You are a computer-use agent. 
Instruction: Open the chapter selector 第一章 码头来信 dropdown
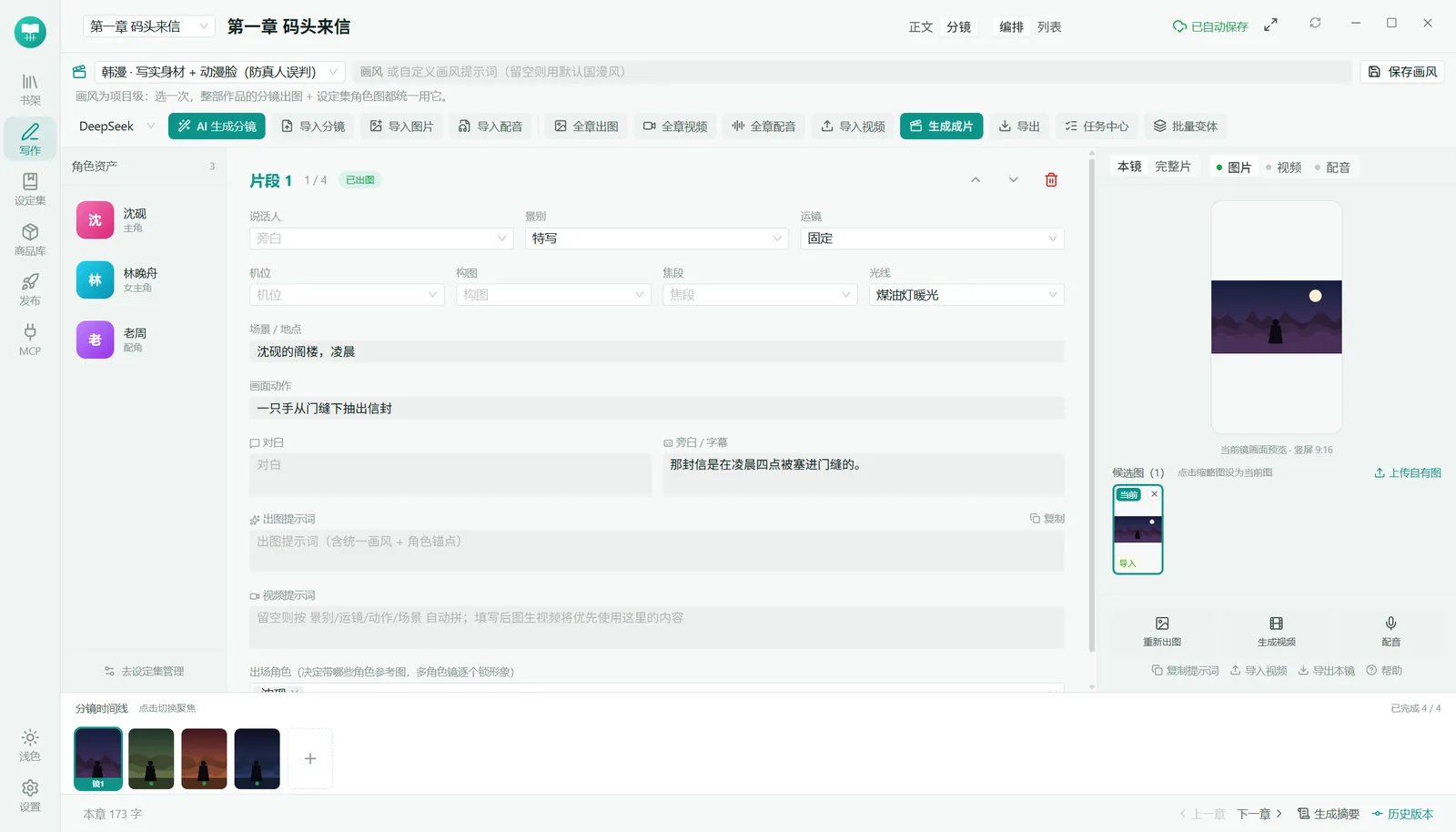coord(148,26)
